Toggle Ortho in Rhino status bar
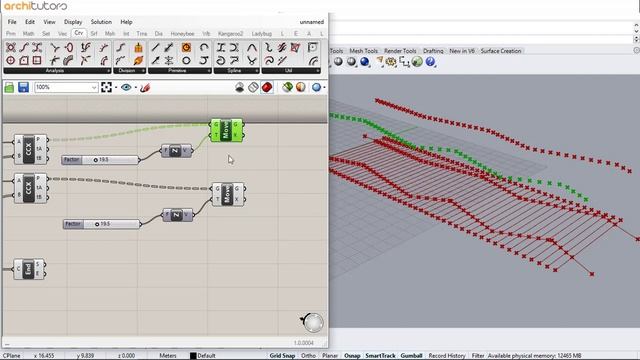Image resolution: width=640 pixels, height=360 pixels. (308, 356)
